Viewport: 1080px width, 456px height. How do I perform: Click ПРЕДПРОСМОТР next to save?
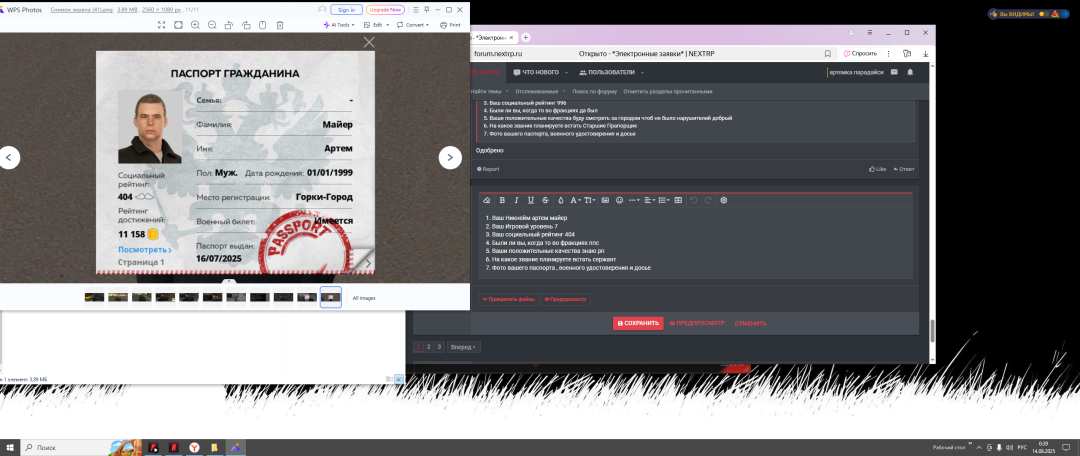point(697,323)
